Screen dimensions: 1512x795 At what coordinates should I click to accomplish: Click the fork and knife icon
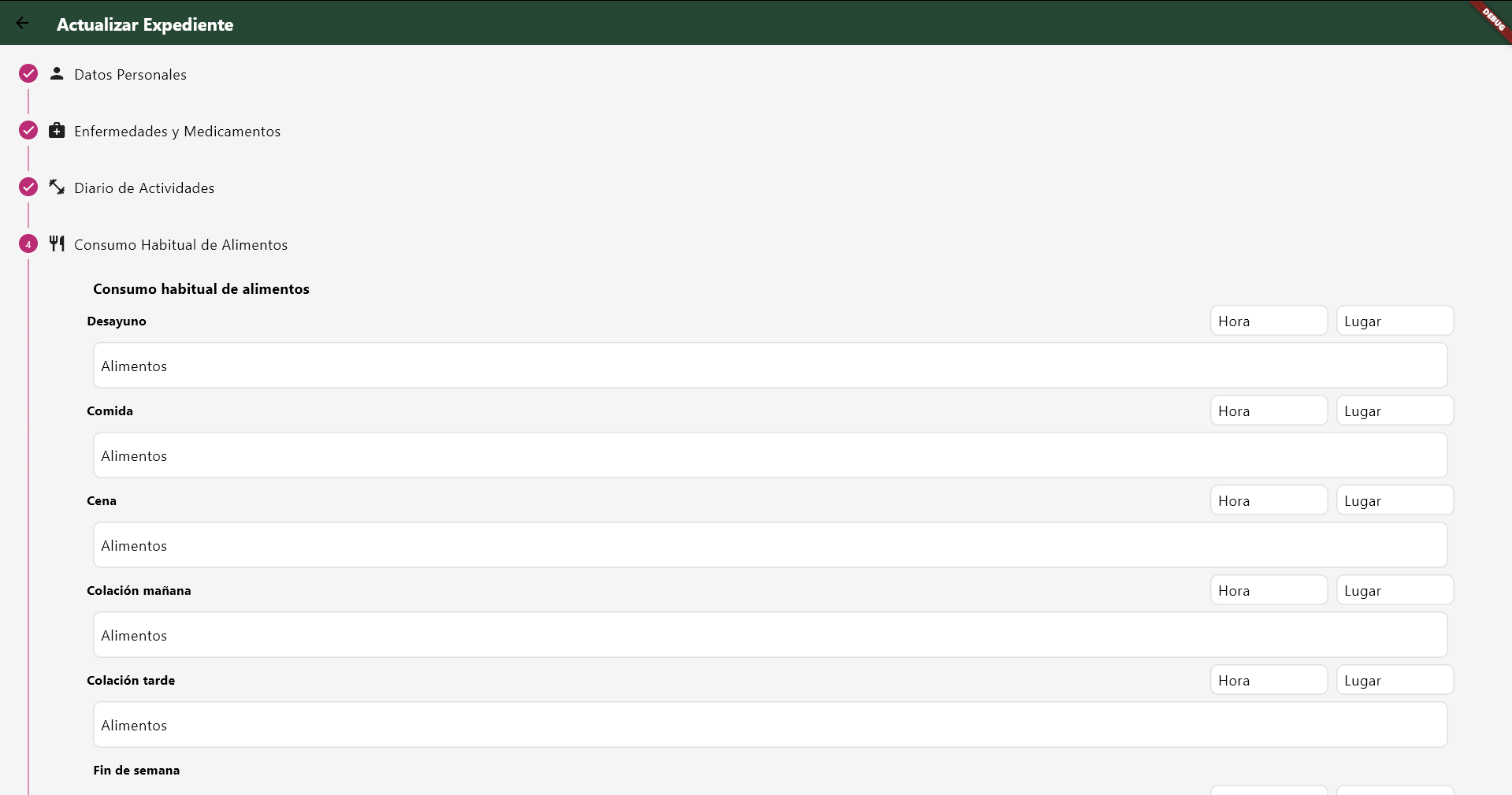click(x=57, y=244)
